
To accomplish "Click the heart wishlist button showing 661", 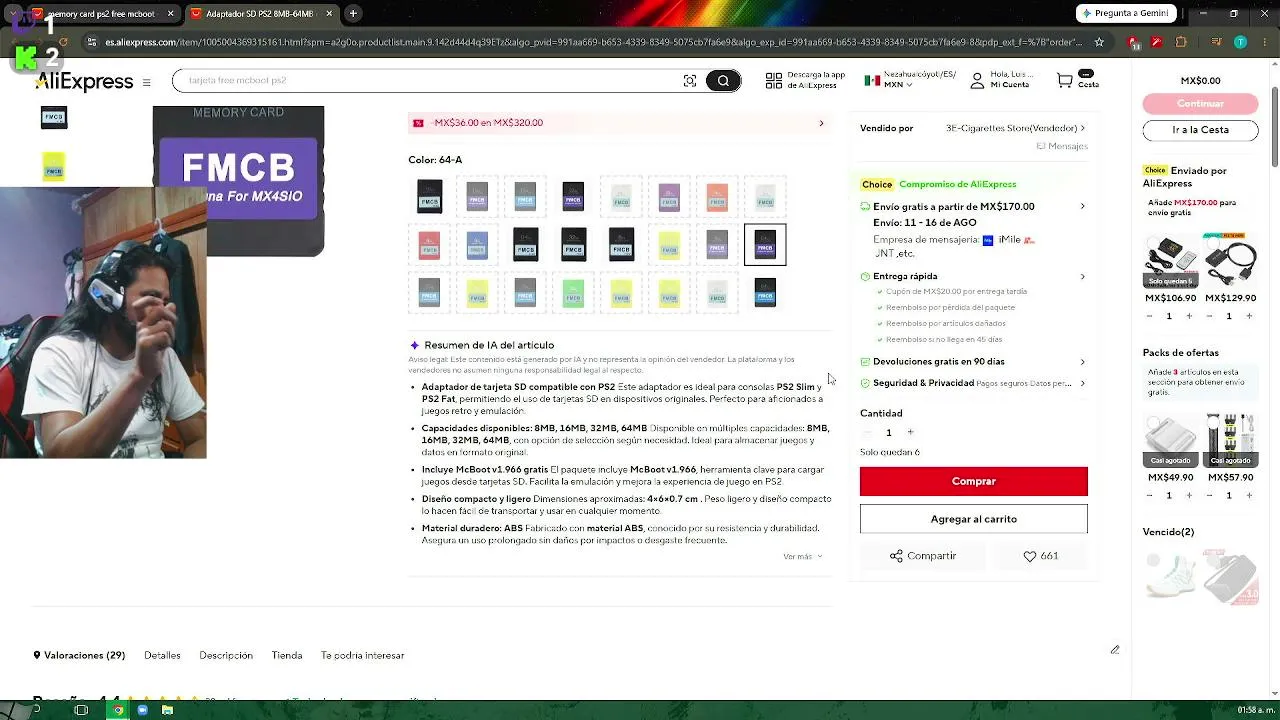I will click(x=1040, y=556).
